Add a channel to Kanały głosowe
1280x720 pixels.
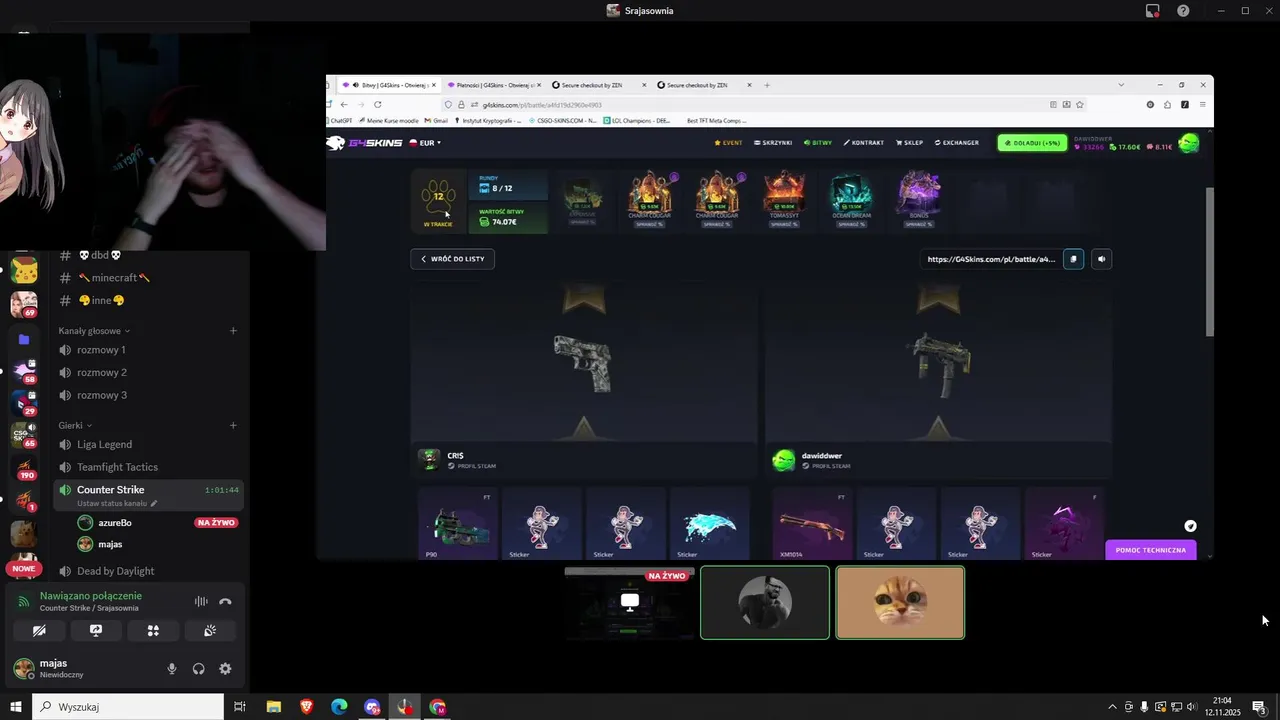(233, 331)
